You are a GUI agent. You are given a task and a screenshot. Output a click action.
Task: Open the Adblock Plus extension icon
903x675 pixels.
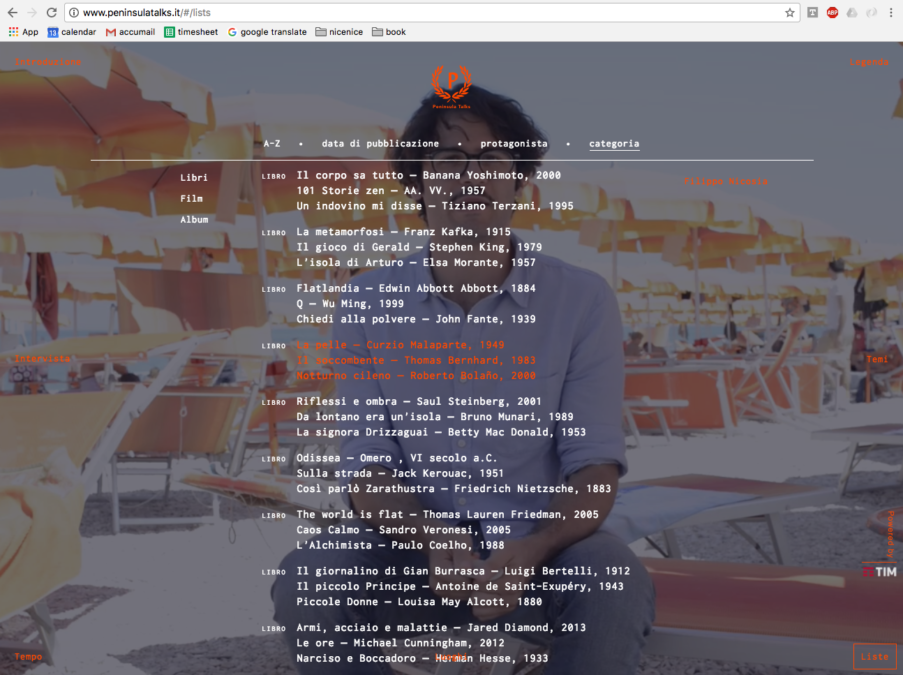pos(832,13)
